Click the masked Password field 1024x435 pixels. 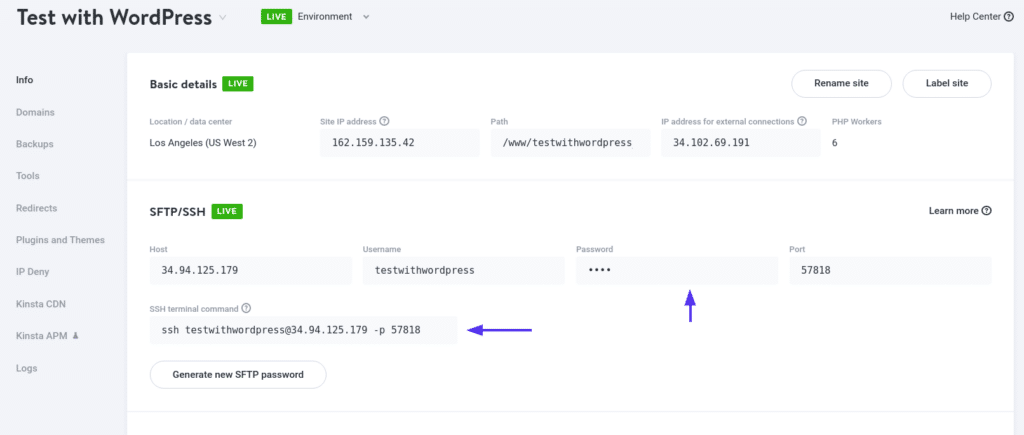677,270
